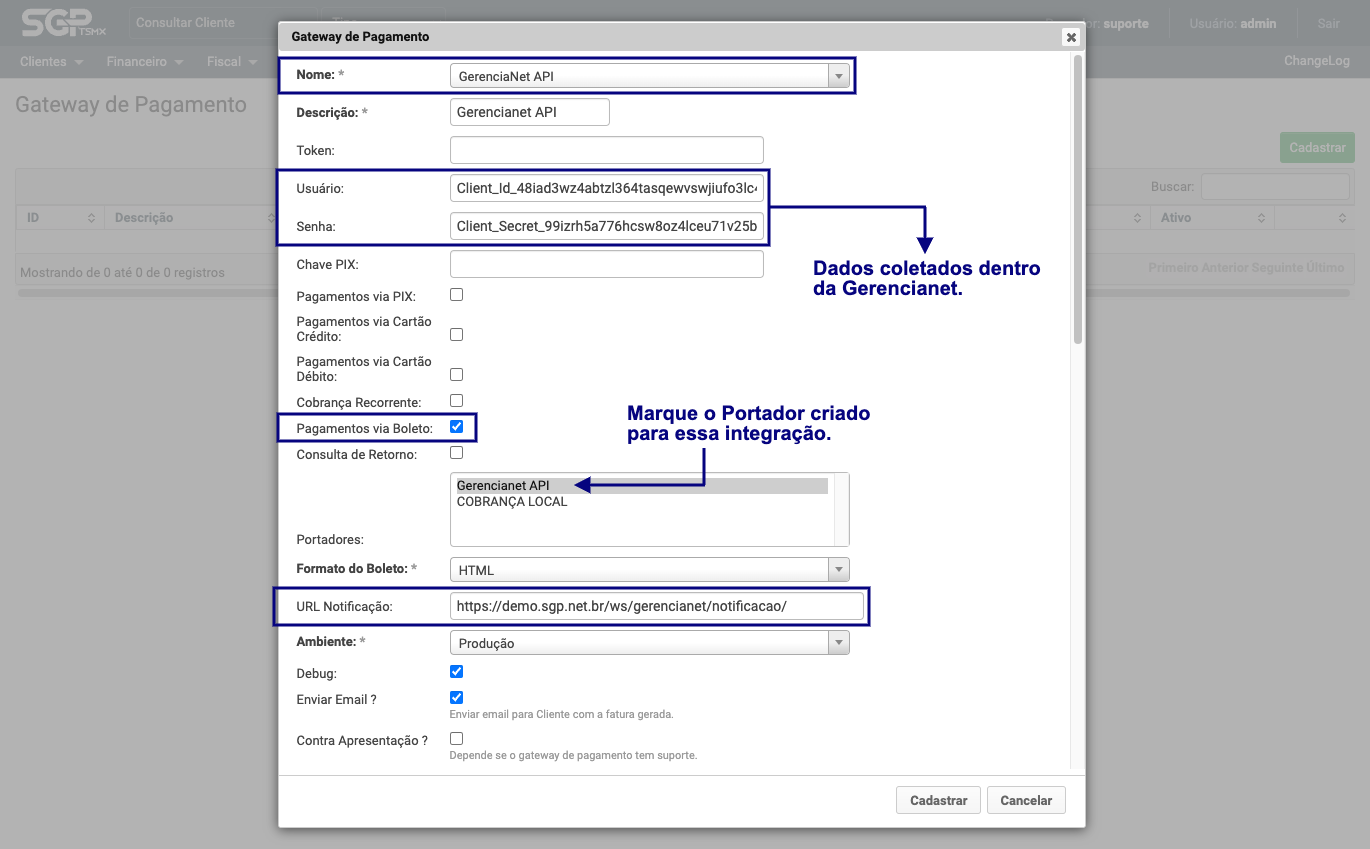Click the Descrição input field

(530, 112)
